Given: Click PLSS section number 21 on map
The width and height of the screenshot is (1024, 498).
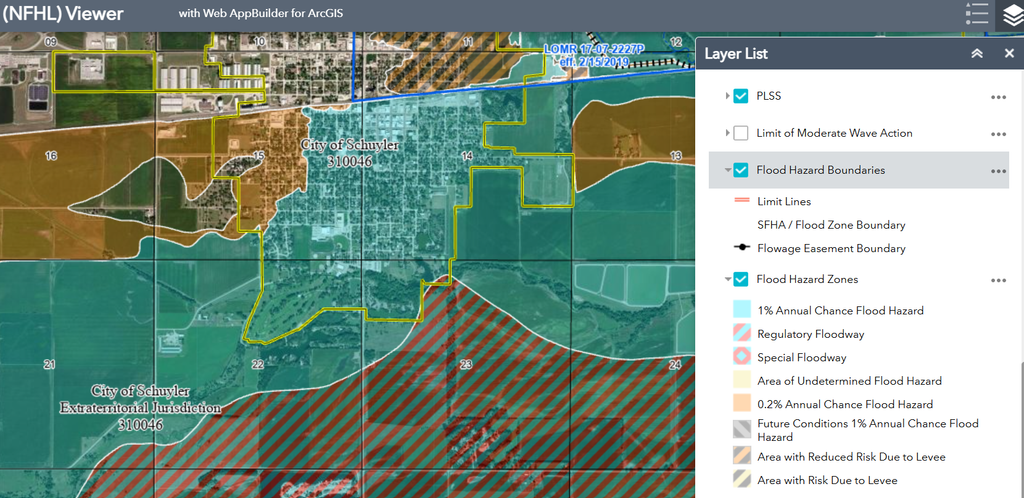Looking at the screenshot, I should coord(50,364).
